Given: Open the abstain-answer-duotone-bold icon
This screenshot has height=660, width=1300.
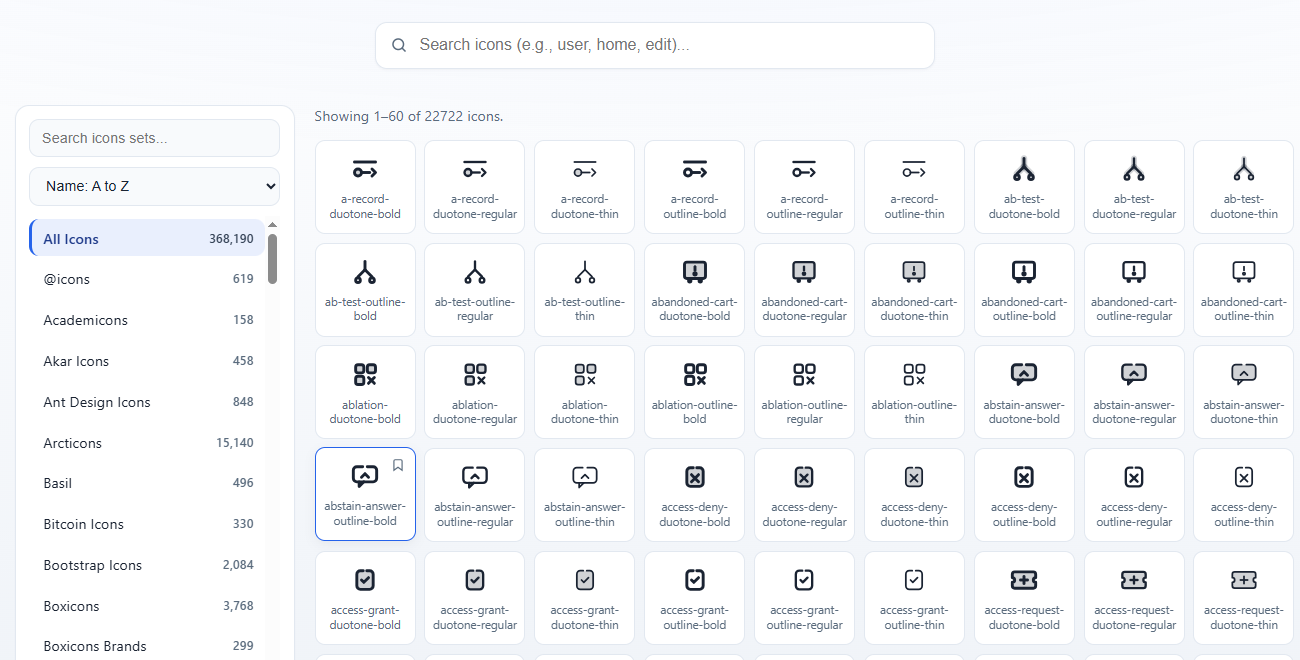Looking at the screenshot, I should point(1024,392).
